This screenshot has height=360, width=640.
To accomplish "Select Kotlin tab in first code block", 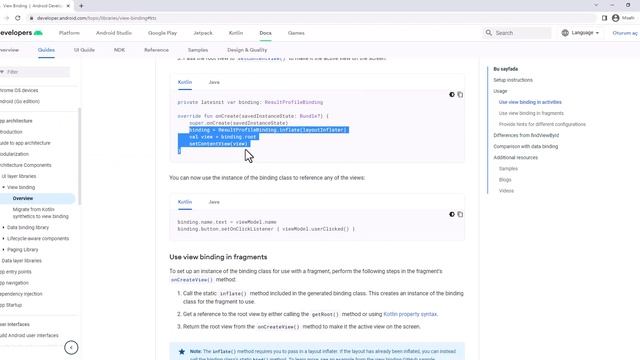I will point(185,82).
